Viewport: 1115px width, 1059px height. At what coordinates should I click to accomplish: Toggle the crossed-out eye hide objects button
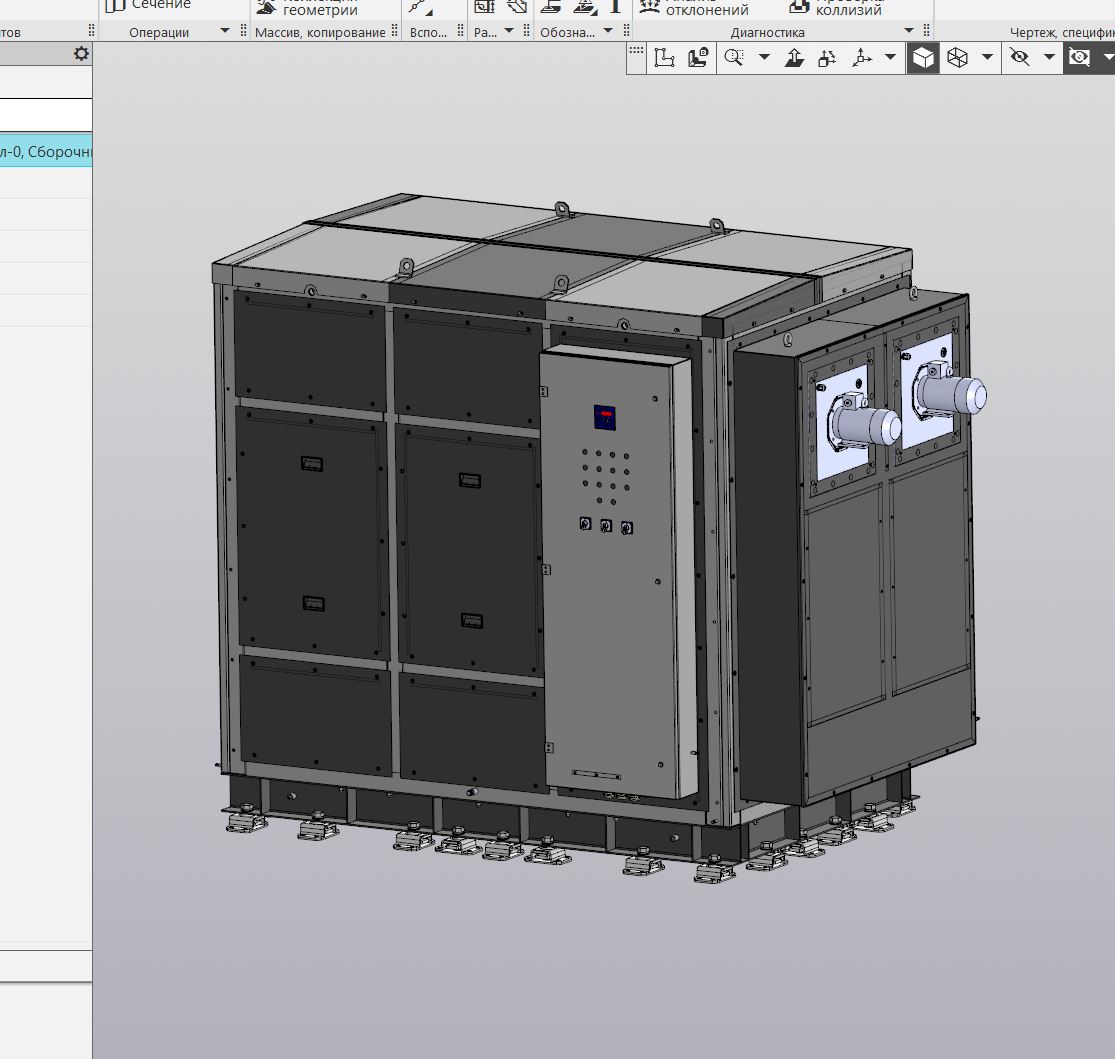[1019, 58]
